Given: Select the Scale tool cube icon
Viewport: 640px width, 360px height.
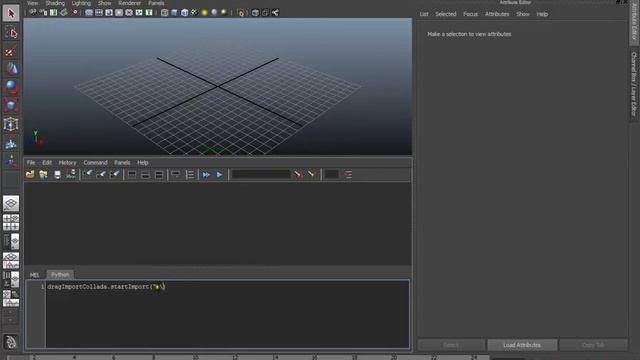Looking at the screenshot, I should click(11, 105).
